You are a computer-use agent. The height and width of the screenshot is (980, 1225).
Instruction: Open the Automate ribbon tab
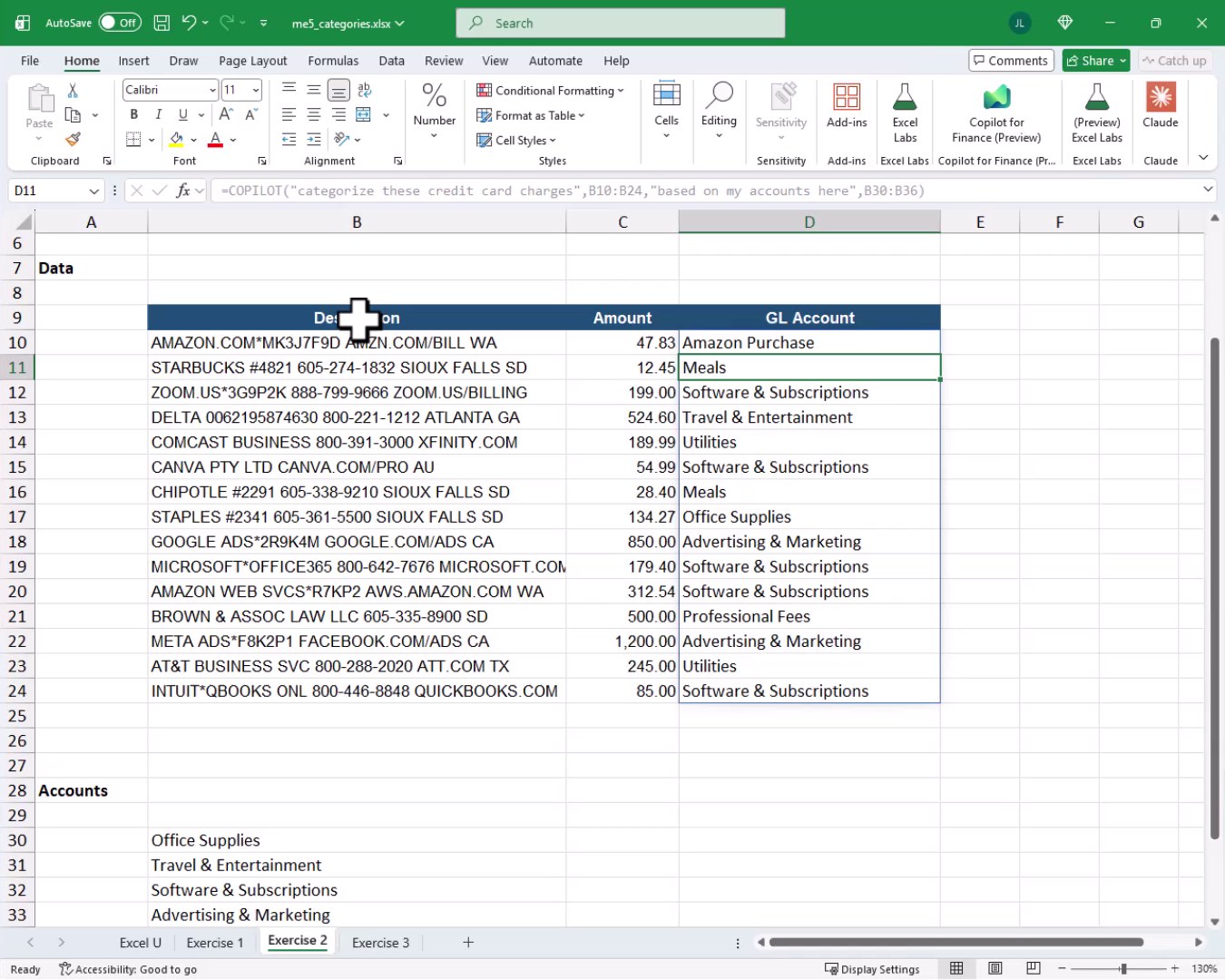click(555, 61)
